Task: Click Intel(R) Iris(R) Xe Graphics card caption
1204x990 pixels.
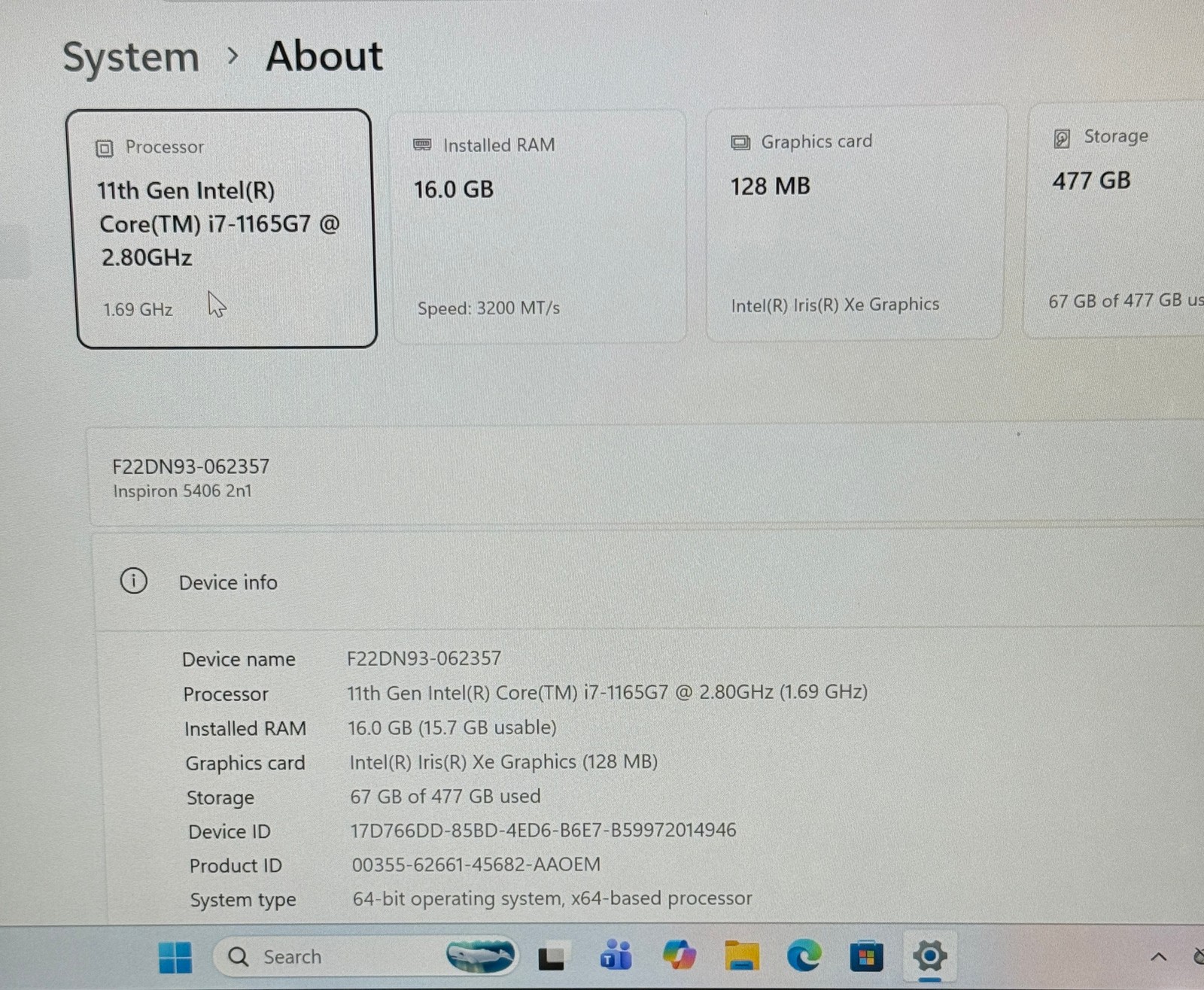Action: (x=835, y=305)
